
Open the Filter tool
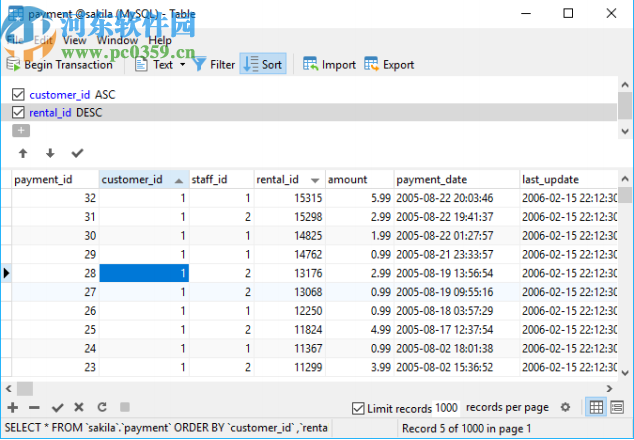[x=213, y=65]
